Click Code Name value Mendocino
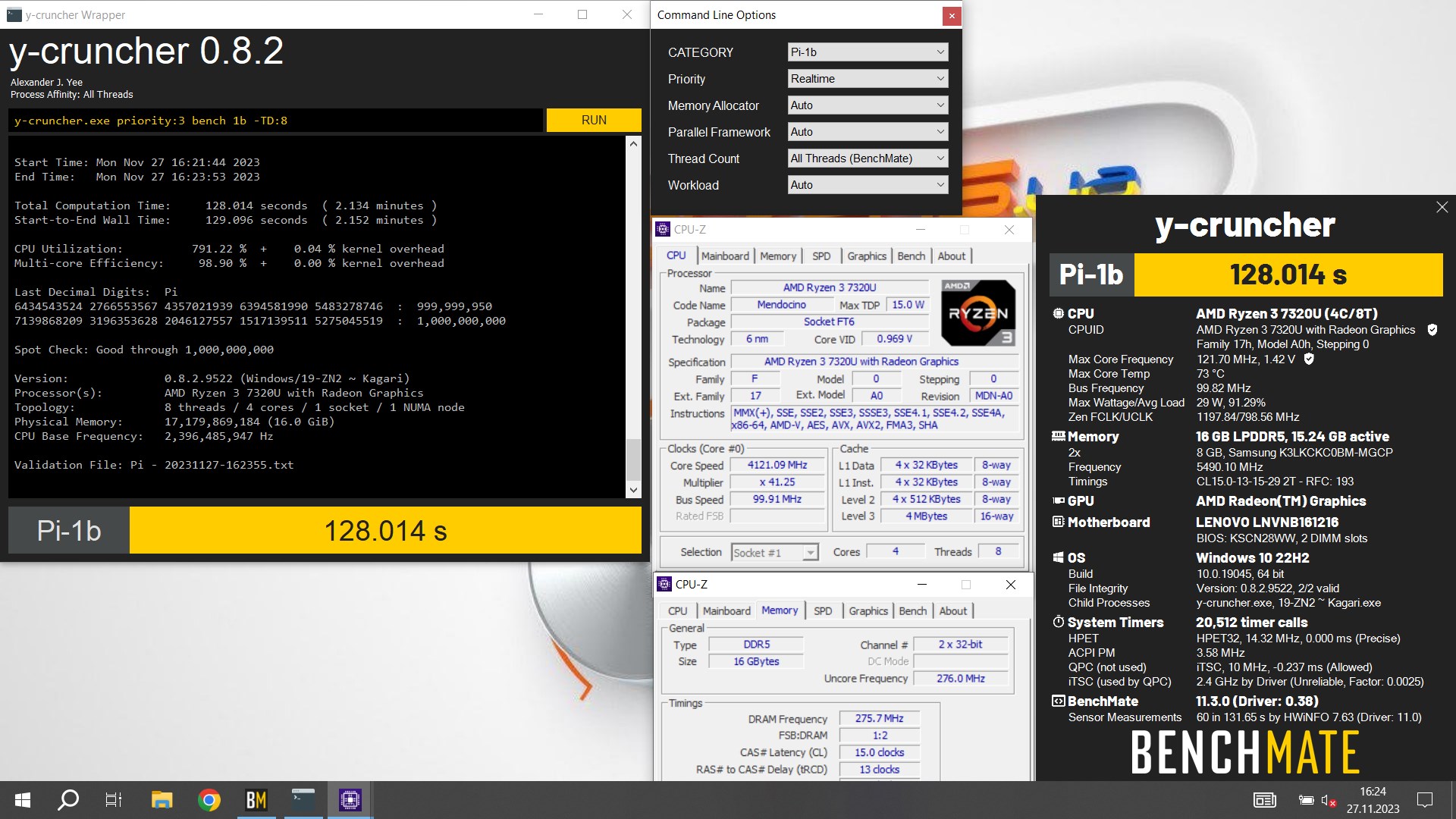The height and width of the screenshot is (819, 1456). click(781, 305)
